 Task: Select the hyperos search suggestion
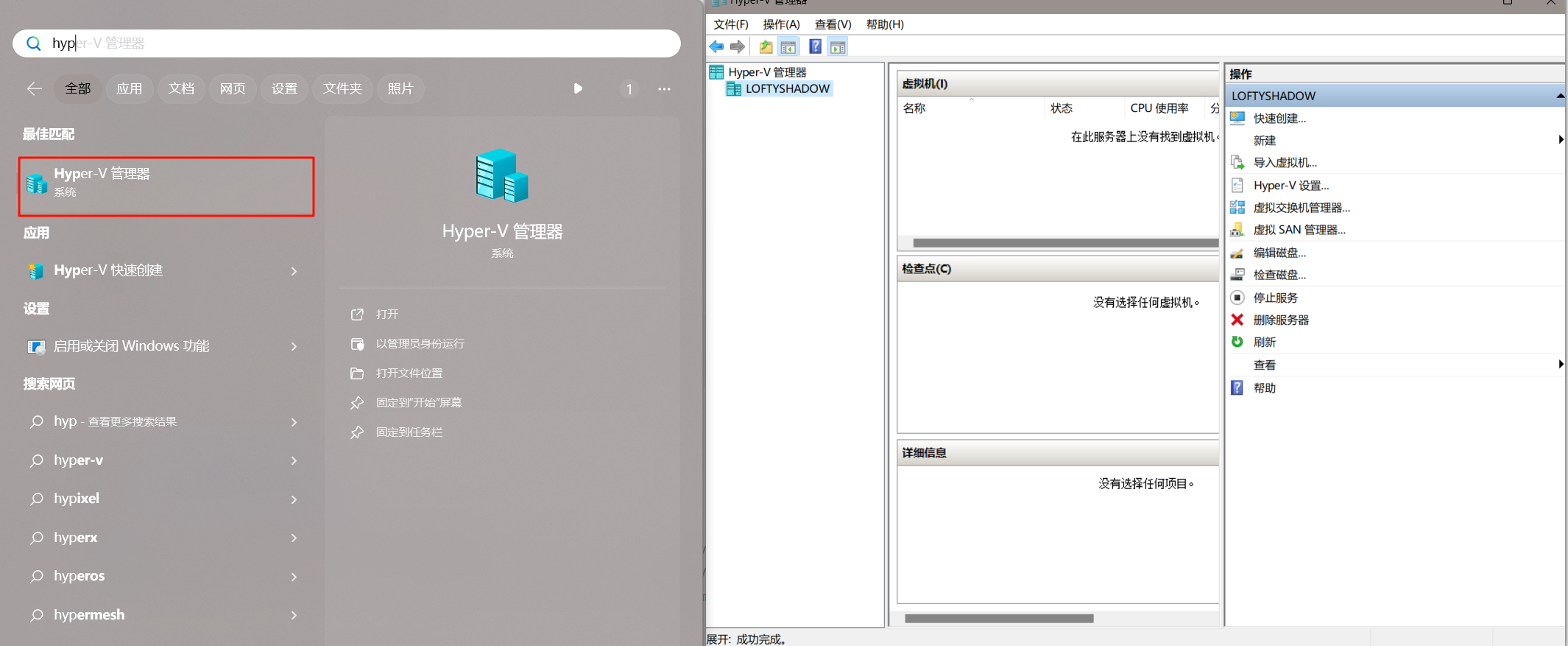pyautogui.click(x=79, y=576)
